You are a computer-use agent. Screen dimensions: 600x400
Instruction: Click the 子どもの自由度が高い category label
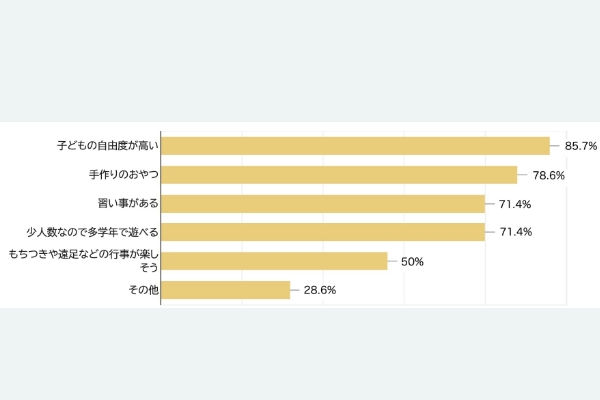point(108,146)
